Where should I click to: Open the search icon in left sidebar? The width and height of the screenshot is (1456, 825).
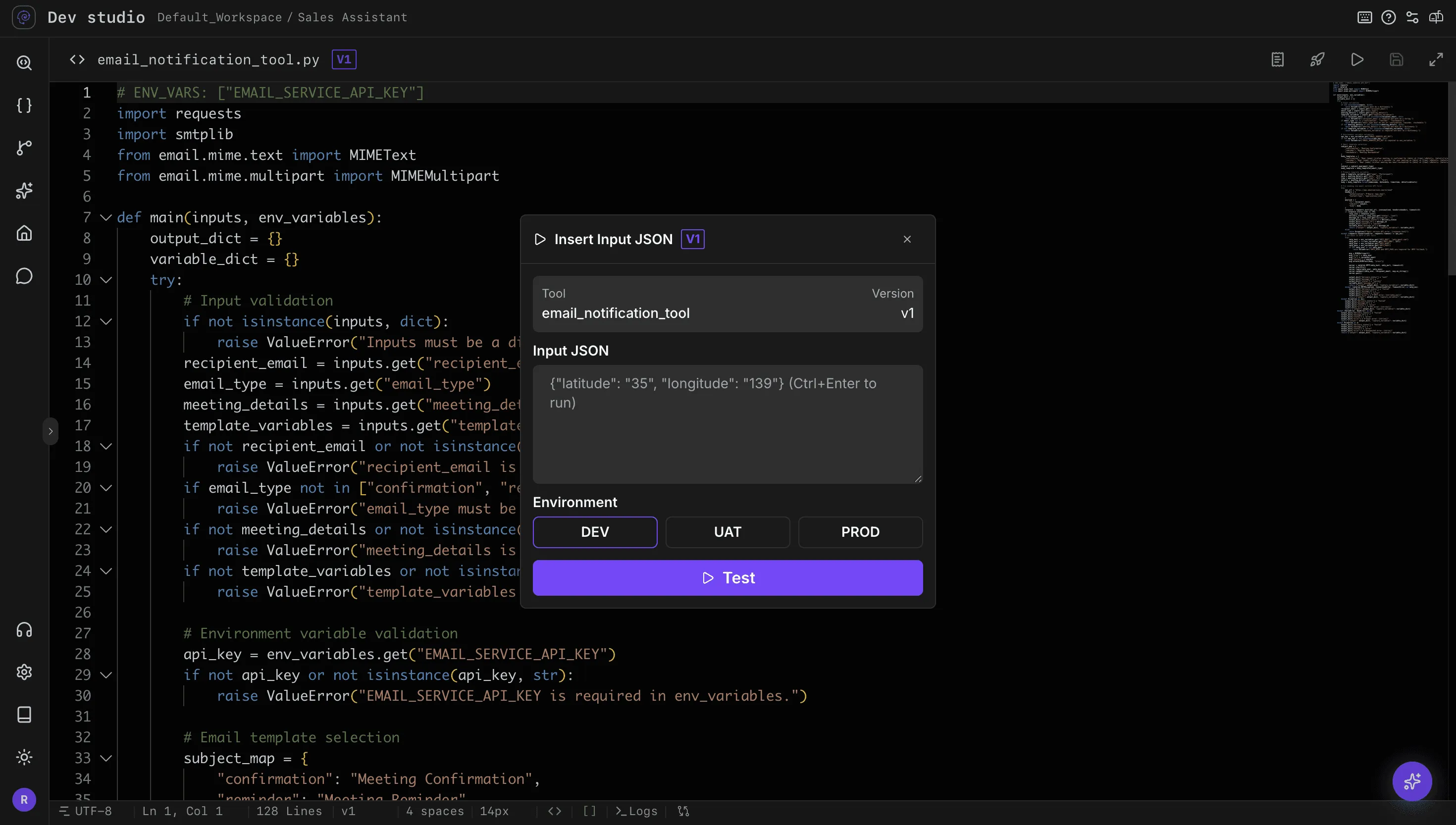point(24,62)
